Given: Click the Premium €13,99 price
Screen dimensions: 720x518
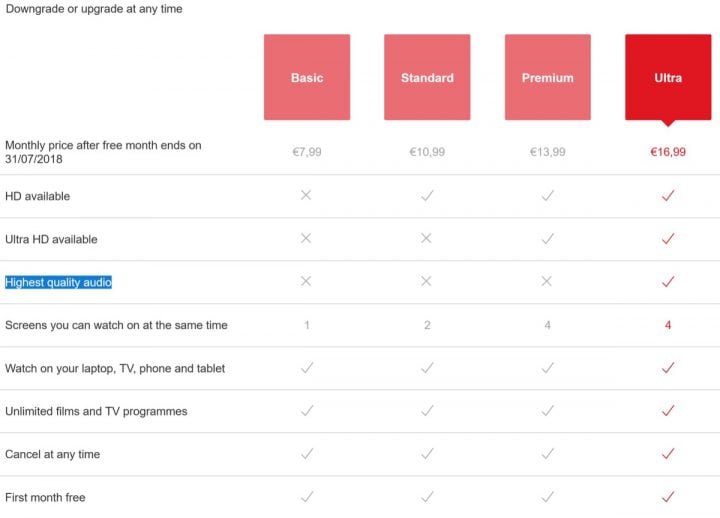Looking at the screenshot, I should point(547,153).
